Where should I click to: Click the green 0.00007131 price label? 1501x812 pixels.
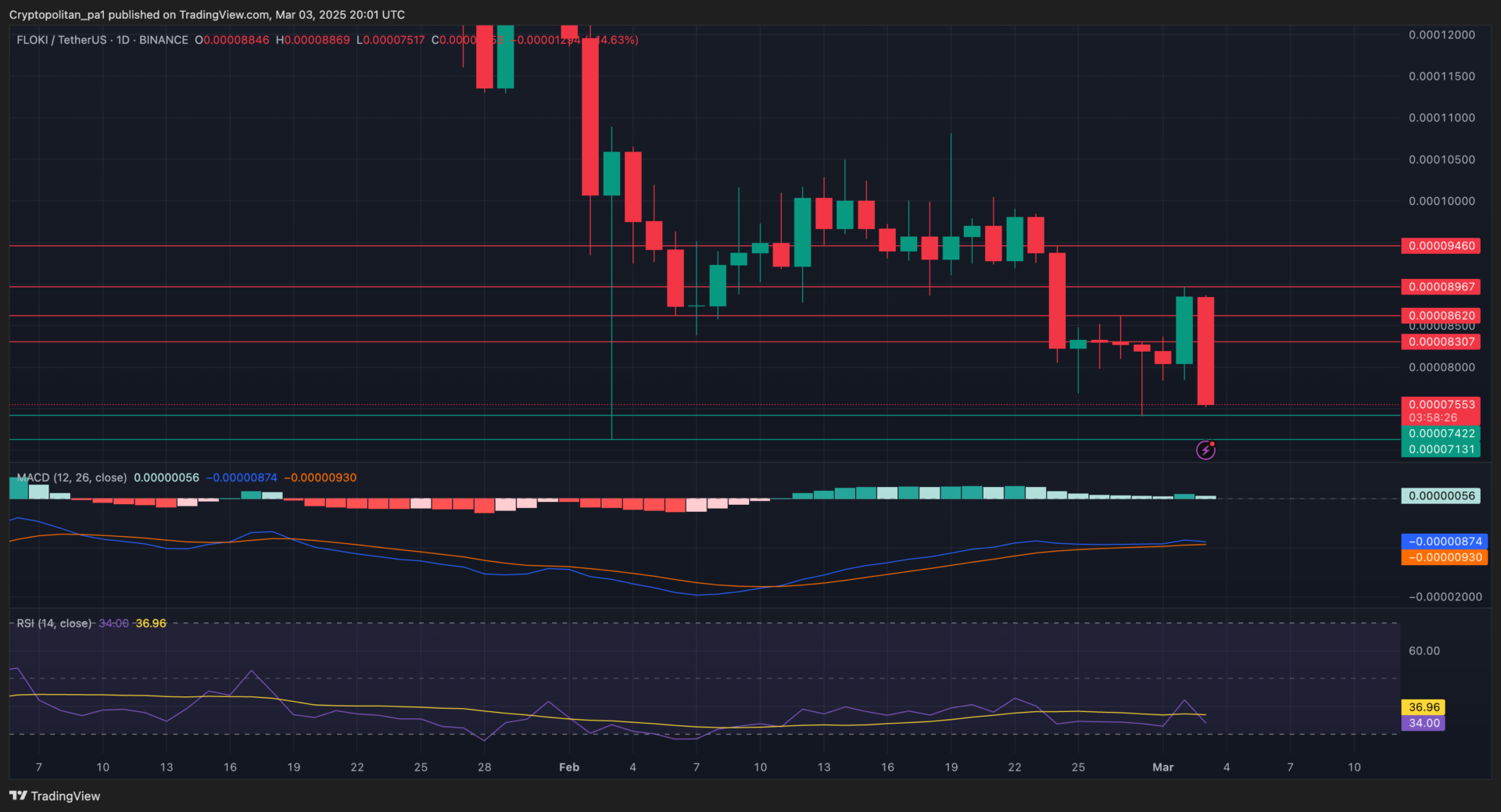pyautogui.click(x=1441, y=449)
